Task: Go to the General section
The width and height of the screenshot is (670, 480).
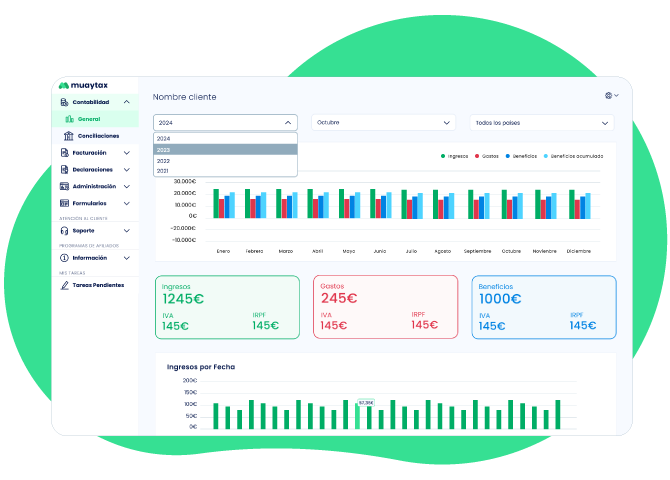Action: (x=89, y=119)
